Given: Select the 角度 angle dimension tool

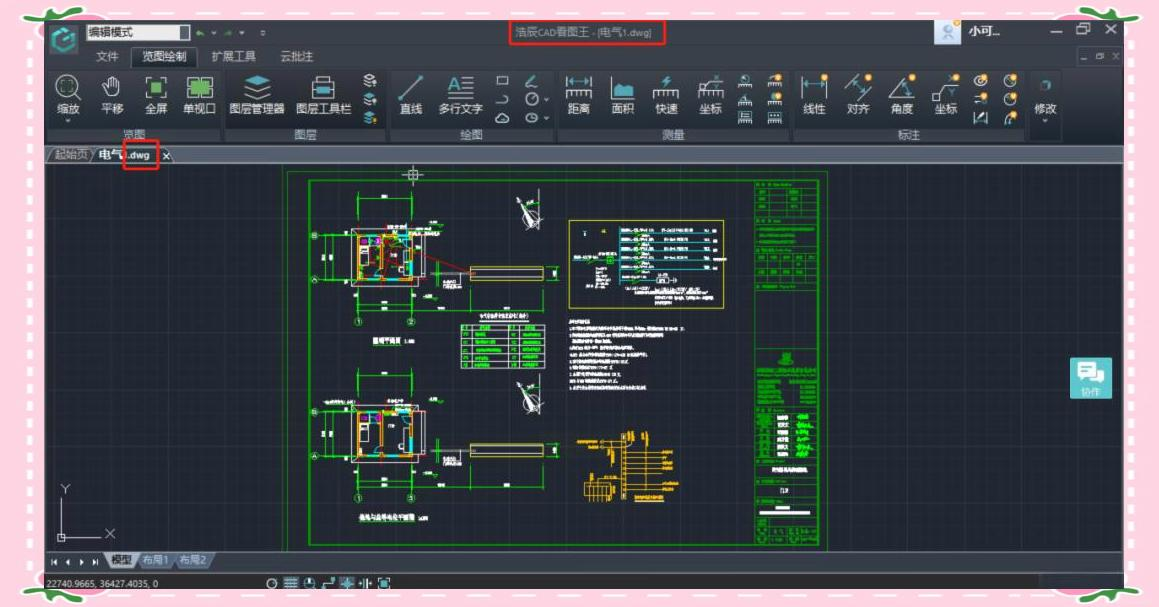Looking at the screenshot, I should [x=901, y=94].
